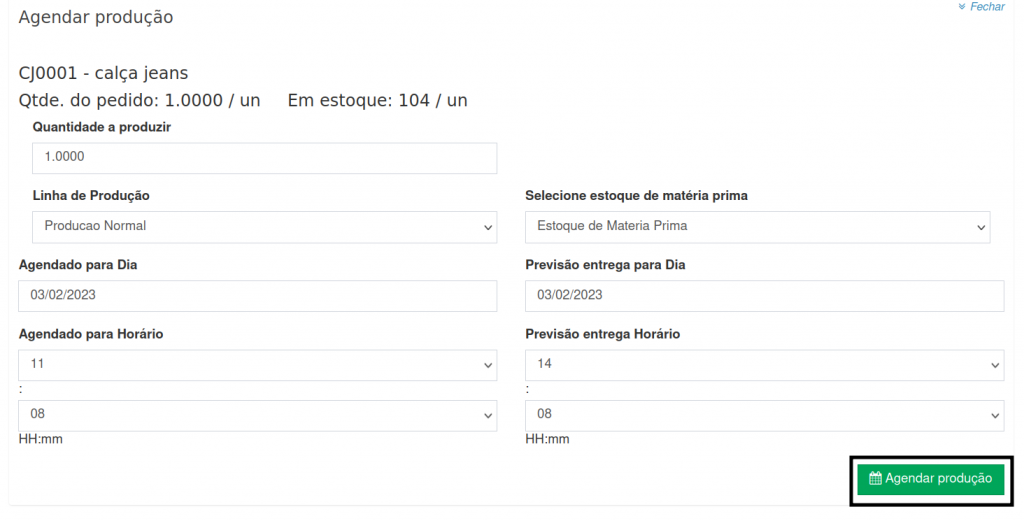Viewport: 1024px width, 521px height.
Task: Click the double-chevron icon beside Fechar
Action: coord(962,7)
